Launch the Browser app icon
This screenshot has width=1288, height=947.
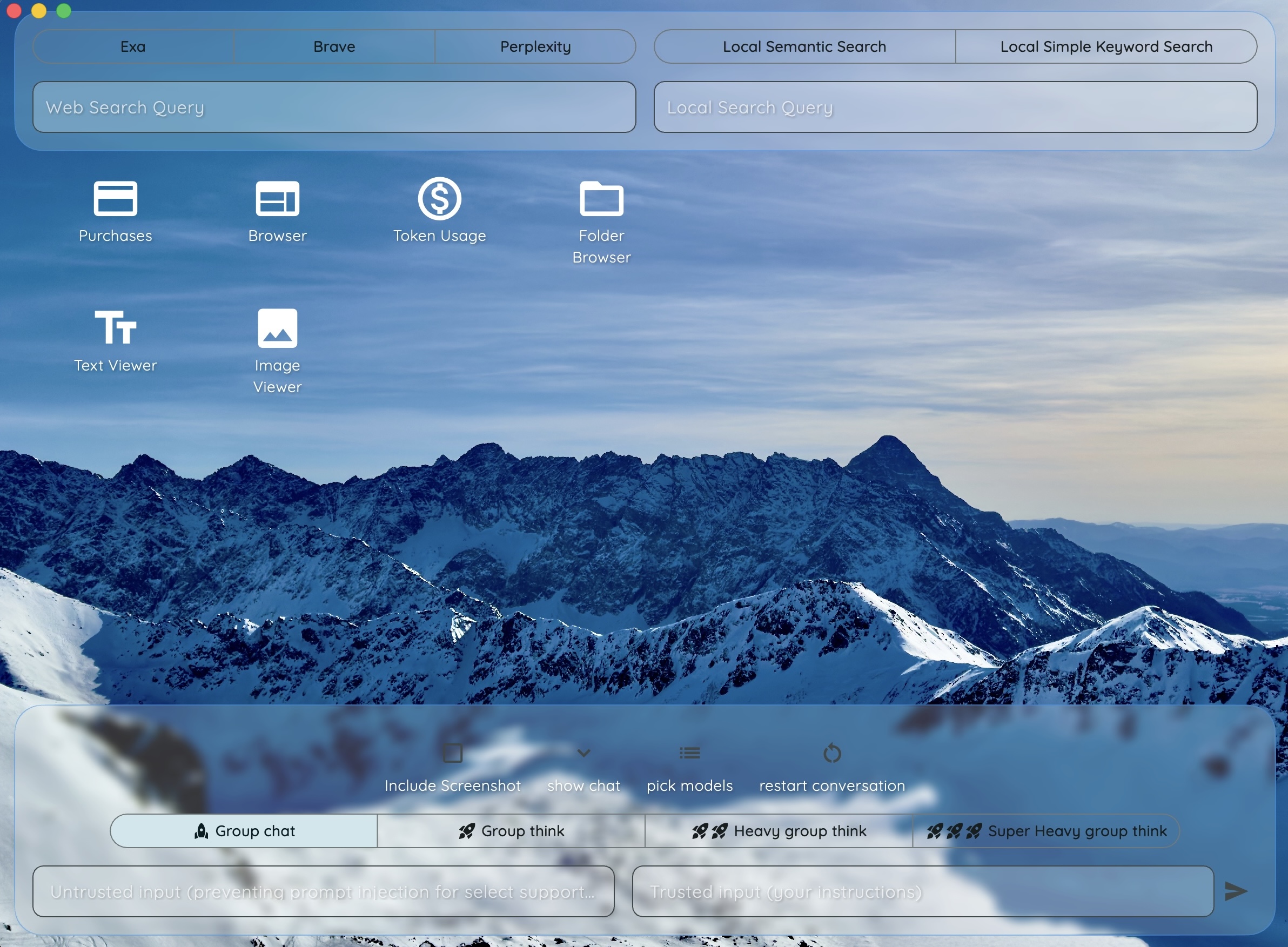pos(278,199)
